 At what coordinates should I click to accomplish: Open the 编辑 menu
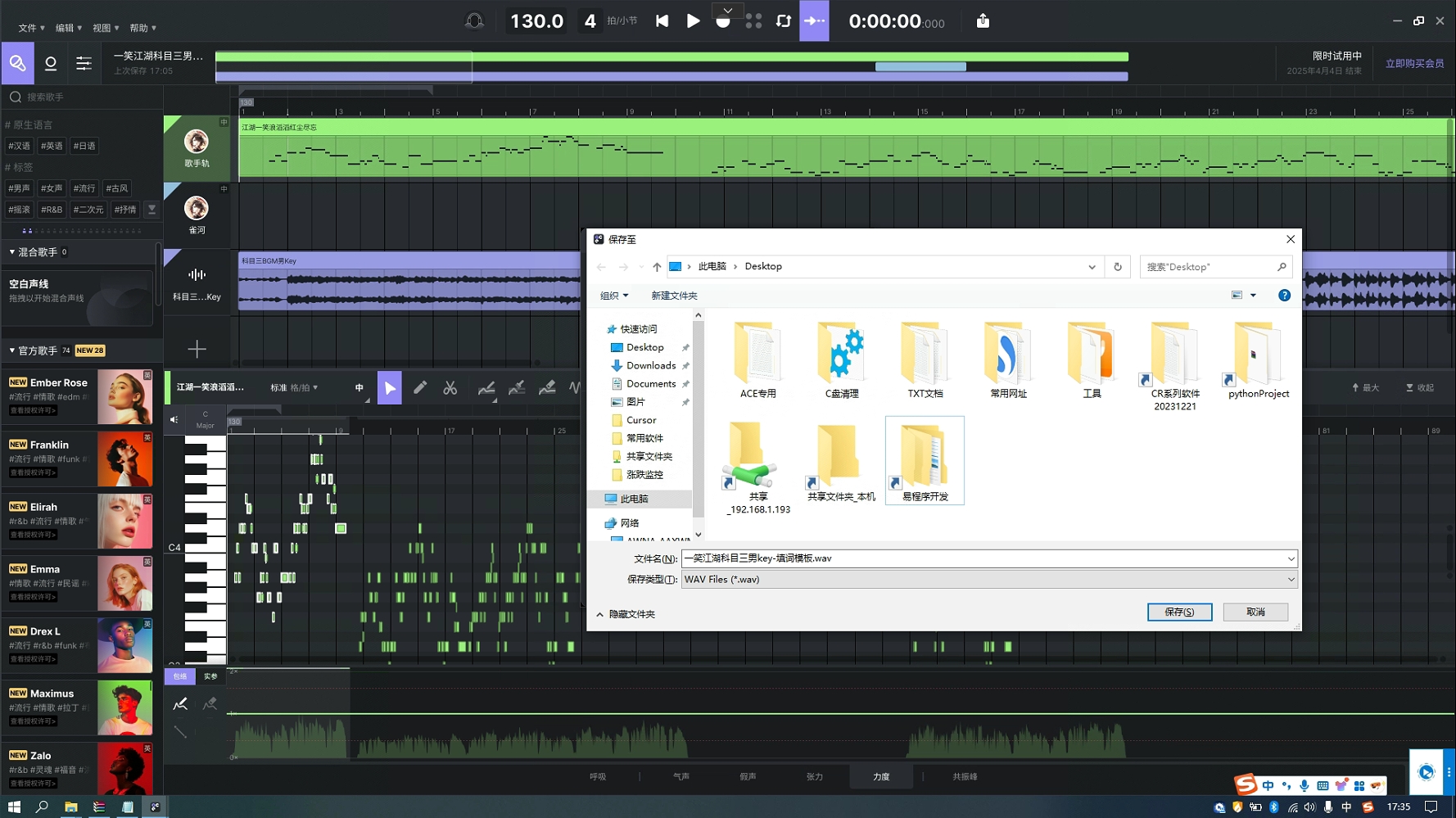(69, 28)
